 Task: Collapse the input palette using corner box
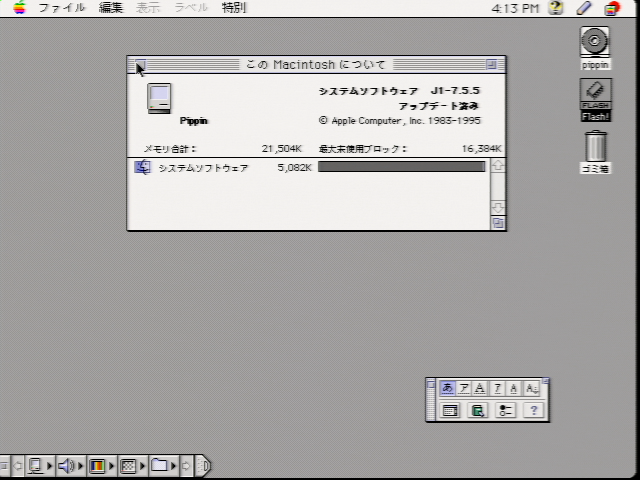click(546, 381)
